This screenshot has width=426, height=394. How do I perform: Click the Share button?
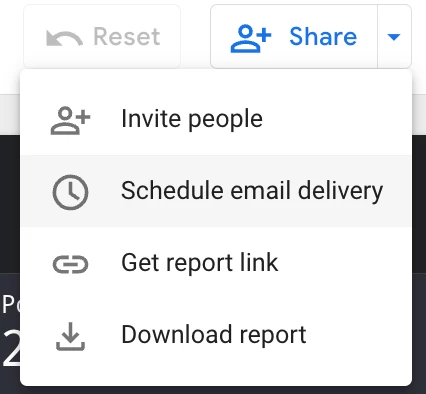tap(294, 36)
